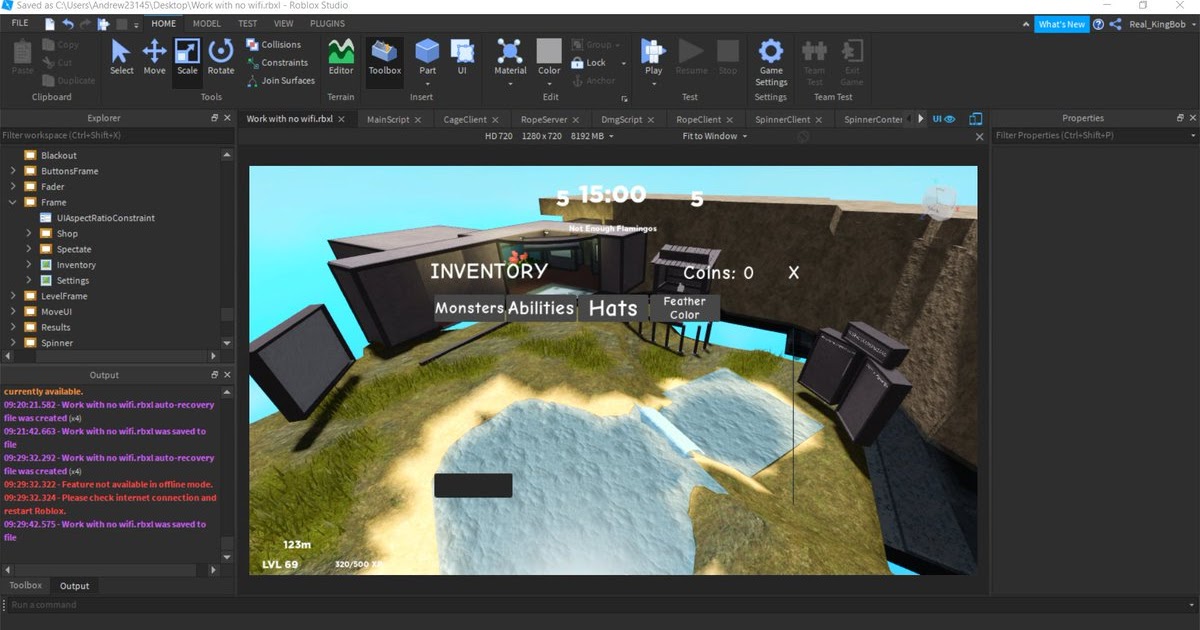Collapse the ribbon with the up chevron

(1025, 24)
